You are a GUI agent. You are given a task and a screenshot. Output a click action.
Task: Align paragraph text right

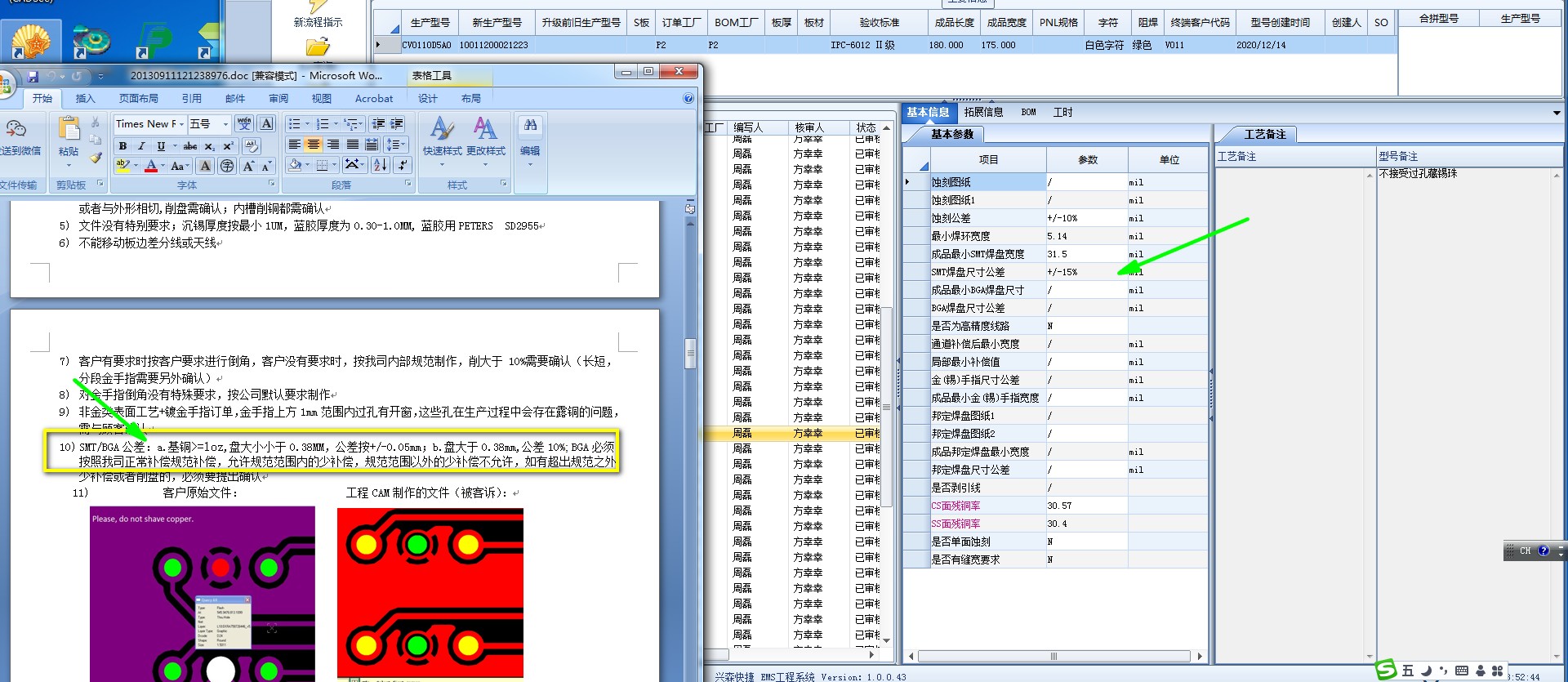[333, 145]
